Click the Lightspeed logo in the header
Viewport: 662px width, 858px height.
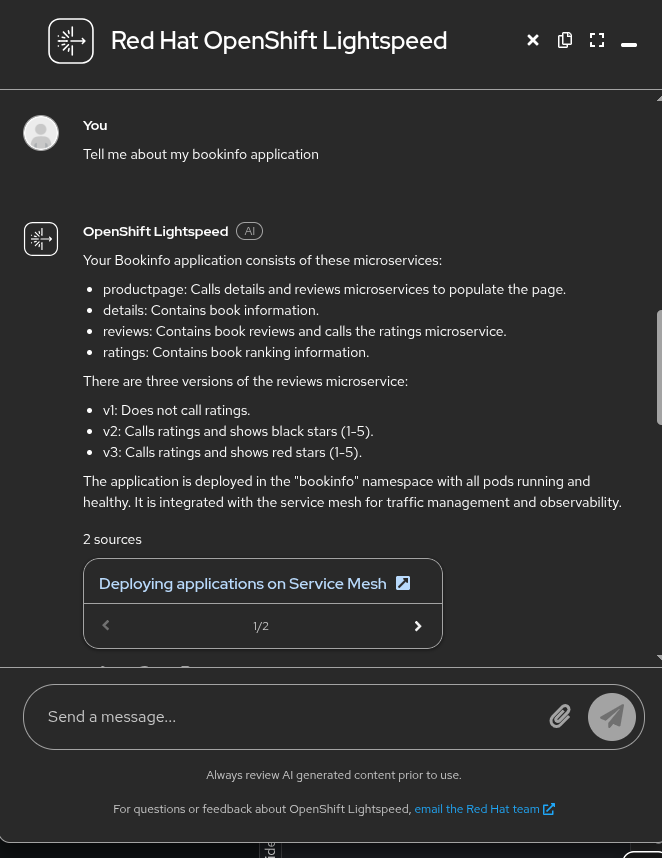coord(71,41)
